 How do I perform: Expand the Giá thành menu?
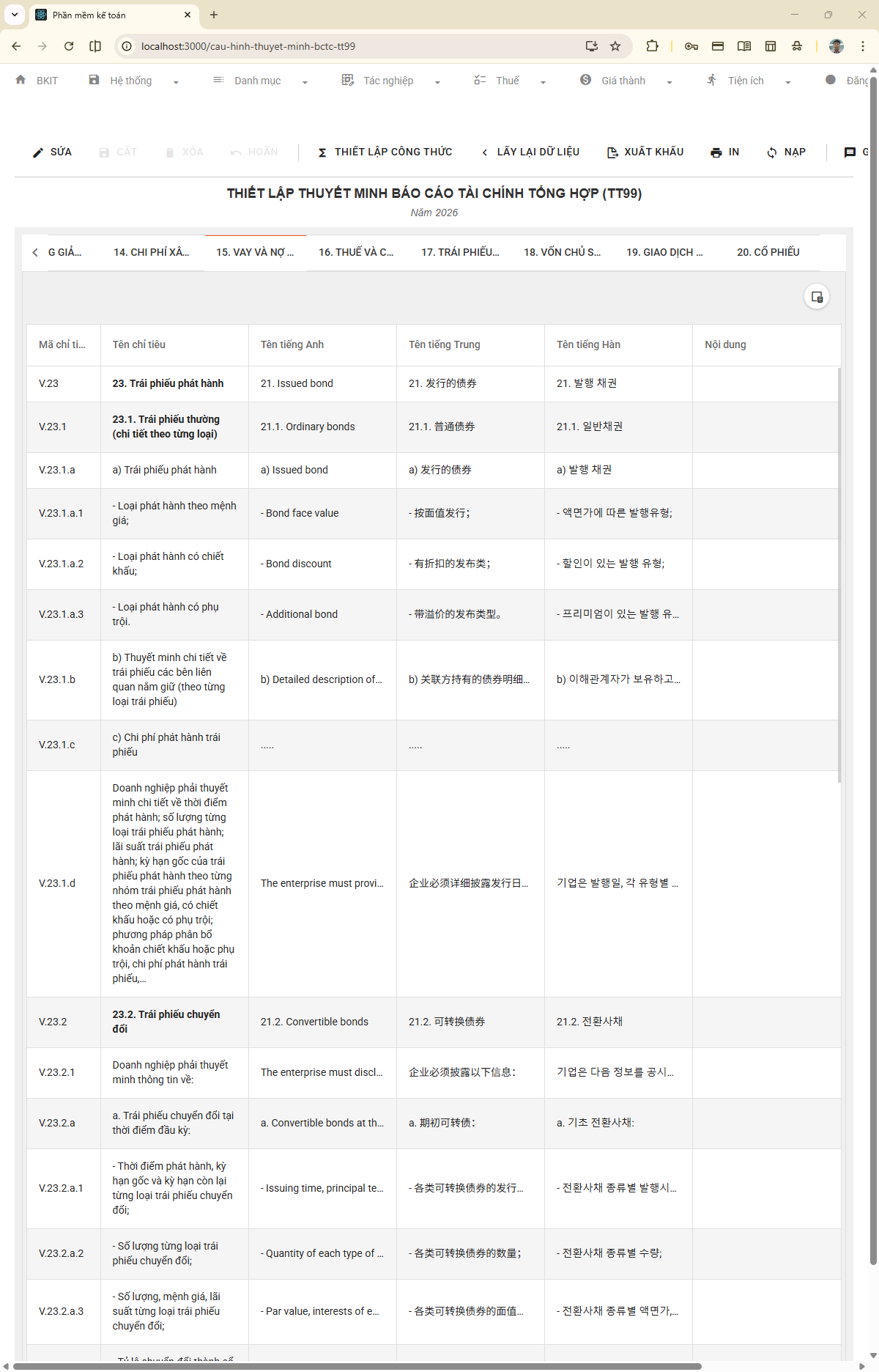coord(626,81)
